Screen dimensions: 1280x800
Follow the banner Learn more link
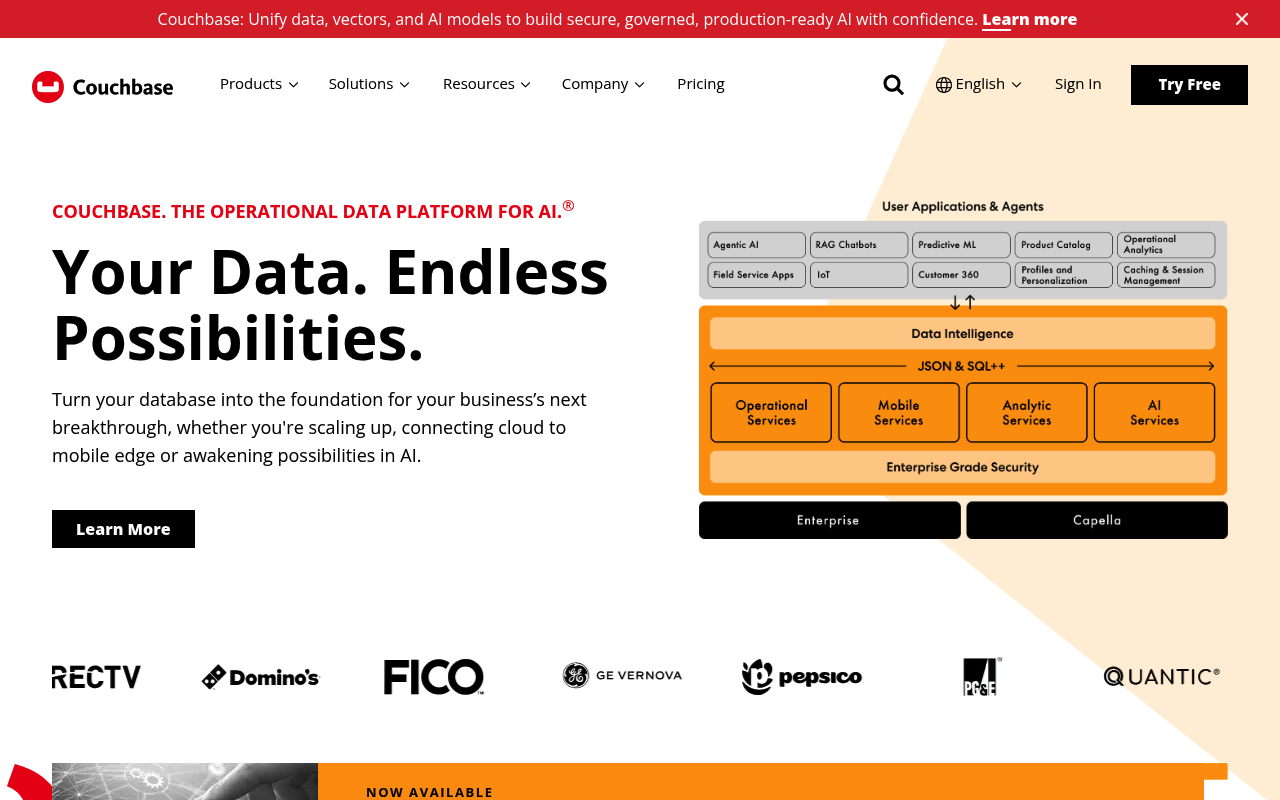pyautogui.click(x=1029, y=19)
